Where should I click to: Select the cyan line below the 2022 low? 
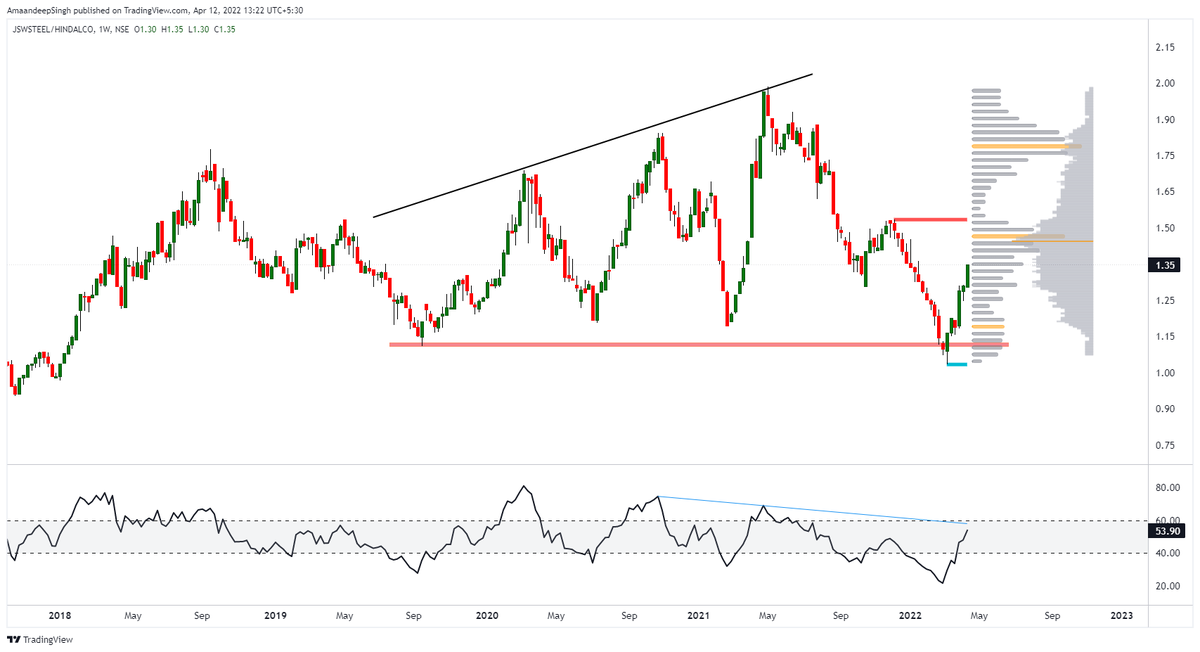[956, 364]
